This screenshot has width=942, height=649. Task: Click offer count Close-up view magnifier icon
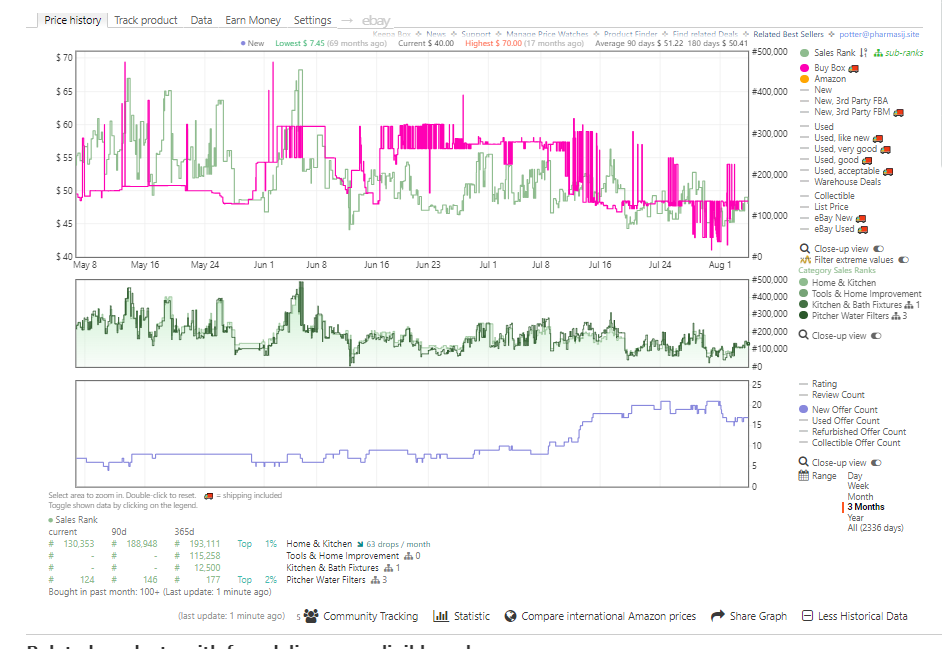coord(803,462)
